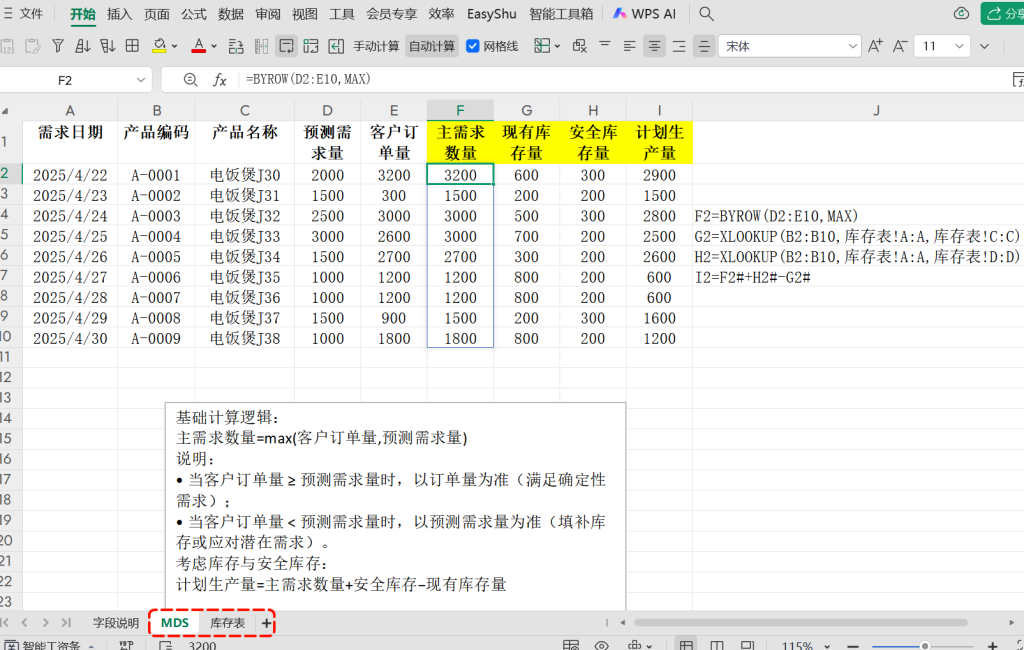This screenshot has width=1024, height=650.
Task: Switch to the 插入 tab
Action: click(120, 14)
